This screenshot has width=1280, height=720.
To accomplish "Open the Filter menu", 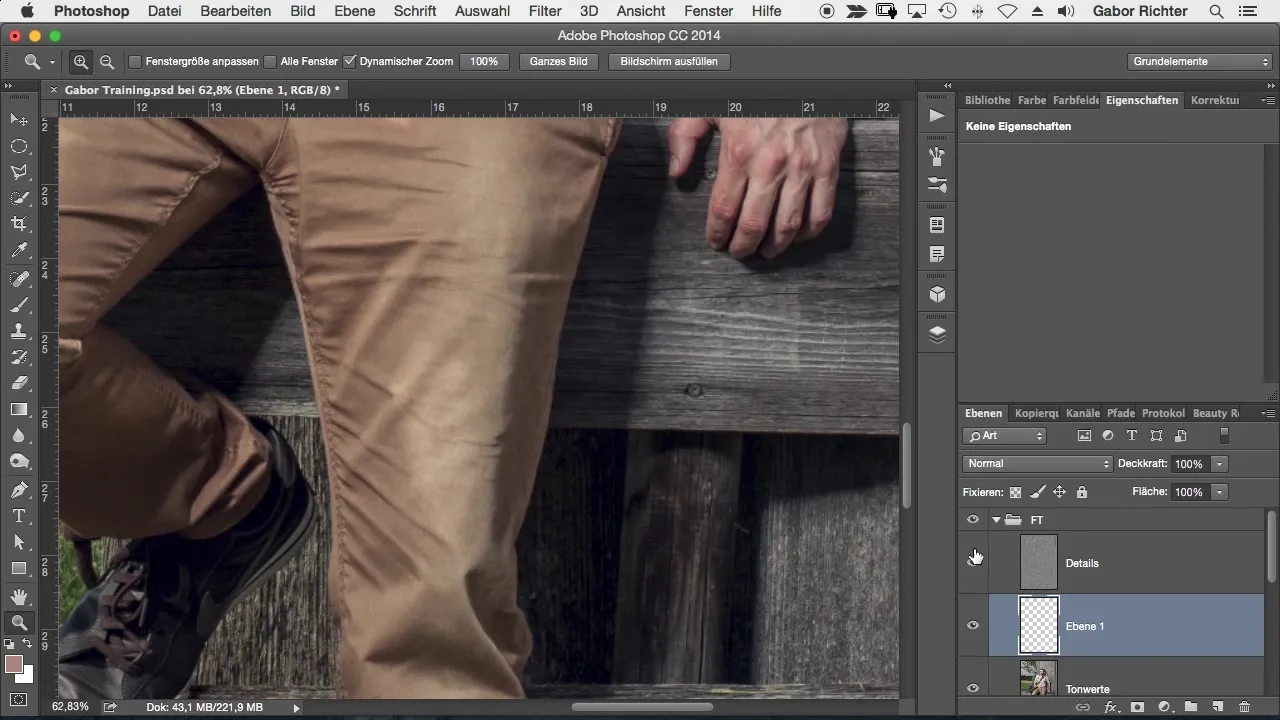I will click(545, 11).
